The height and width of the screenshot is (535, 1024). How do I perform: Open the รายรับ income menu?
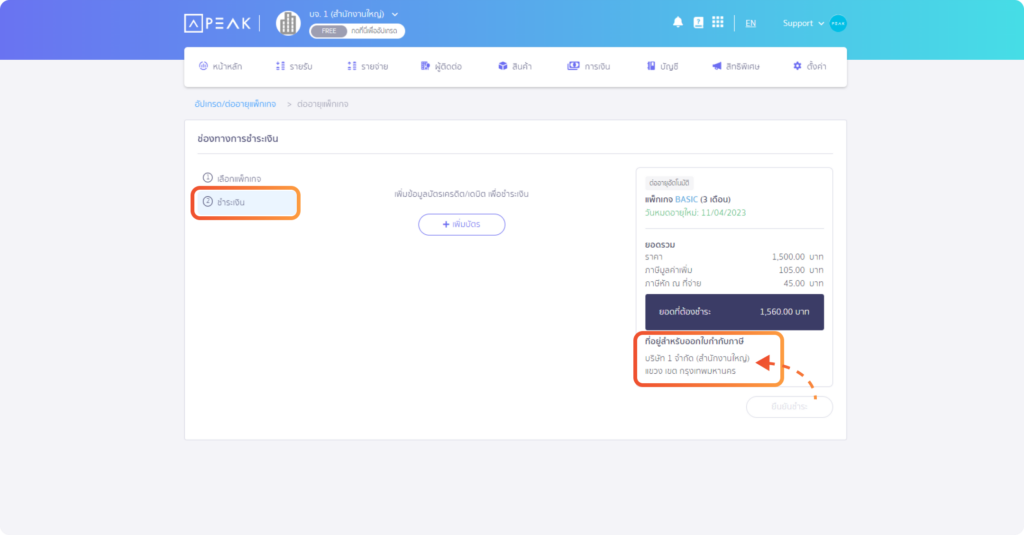click(x=294, y=66)
